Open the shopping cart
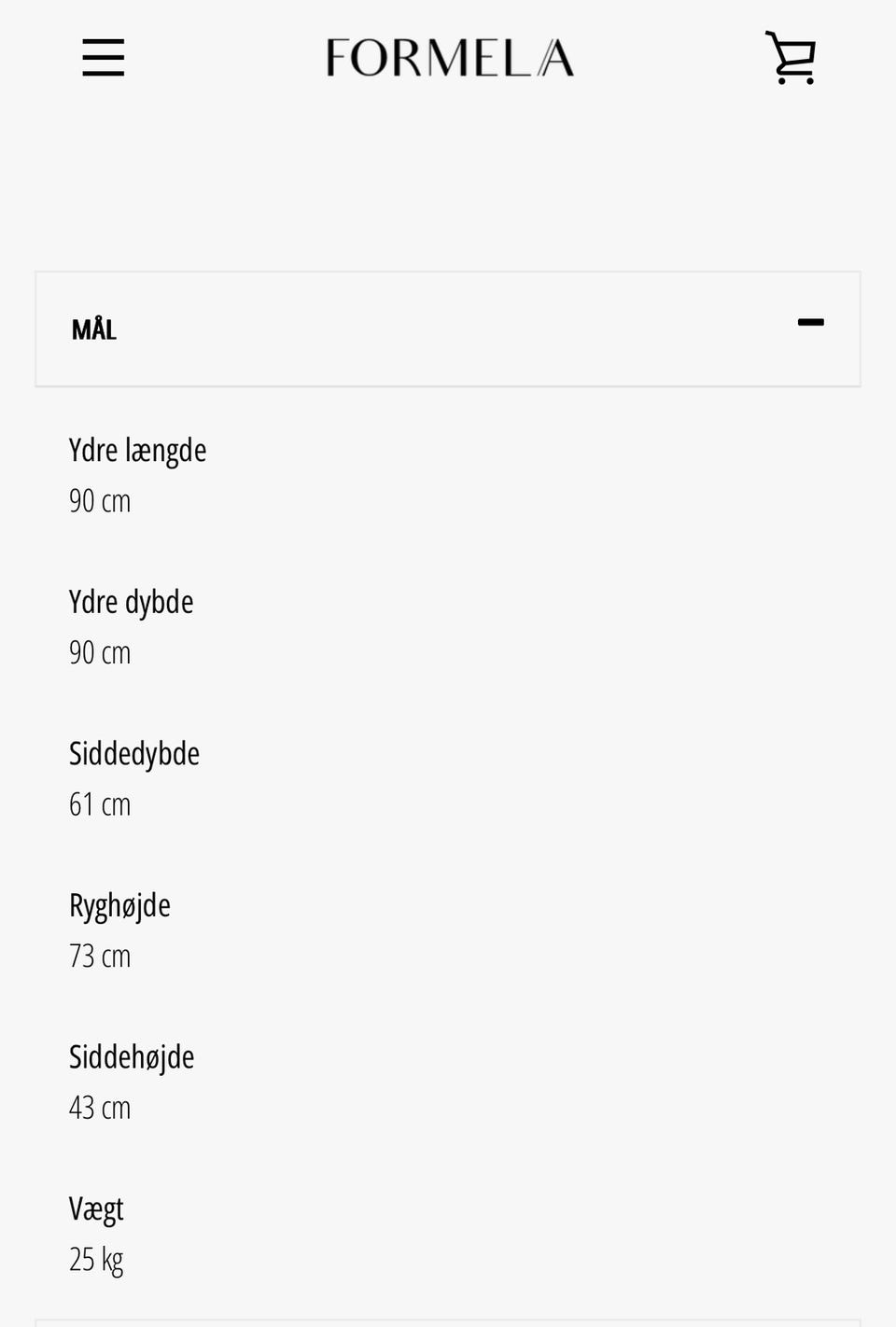This screenshot has height=1327, width=896. click(x=791, y=58)
